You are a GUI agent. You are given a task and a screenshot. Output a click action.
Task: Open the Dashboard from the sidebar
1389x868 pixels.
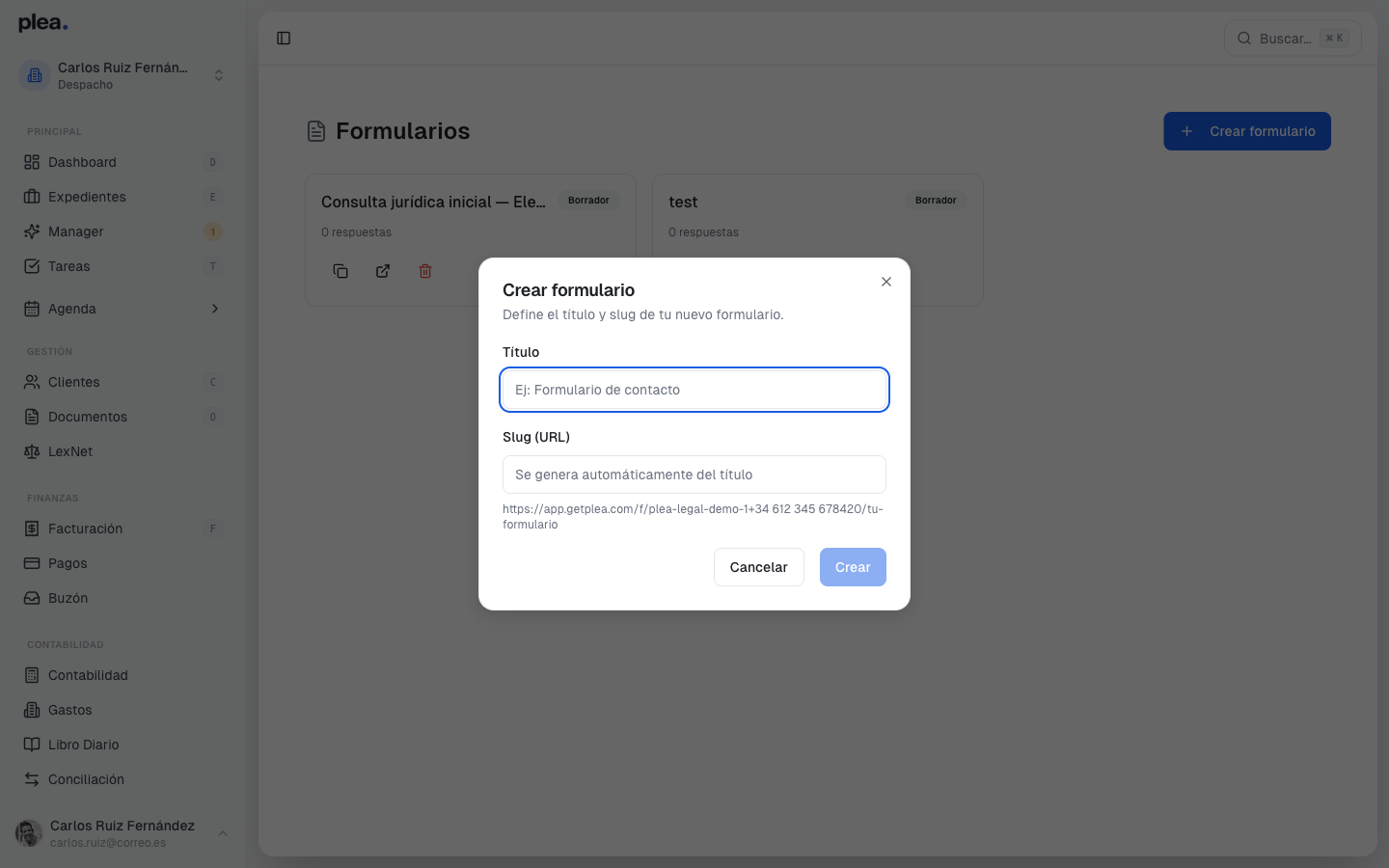tap(82, 162)
